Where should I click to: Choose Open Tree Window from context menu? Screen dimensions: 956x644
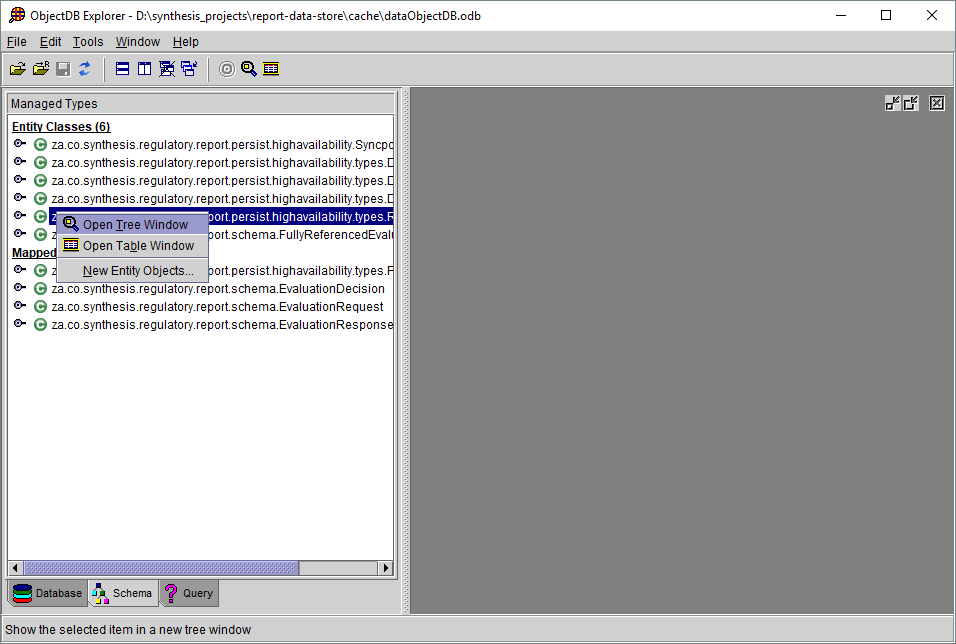pyautogui.click(x=132, y=224)
